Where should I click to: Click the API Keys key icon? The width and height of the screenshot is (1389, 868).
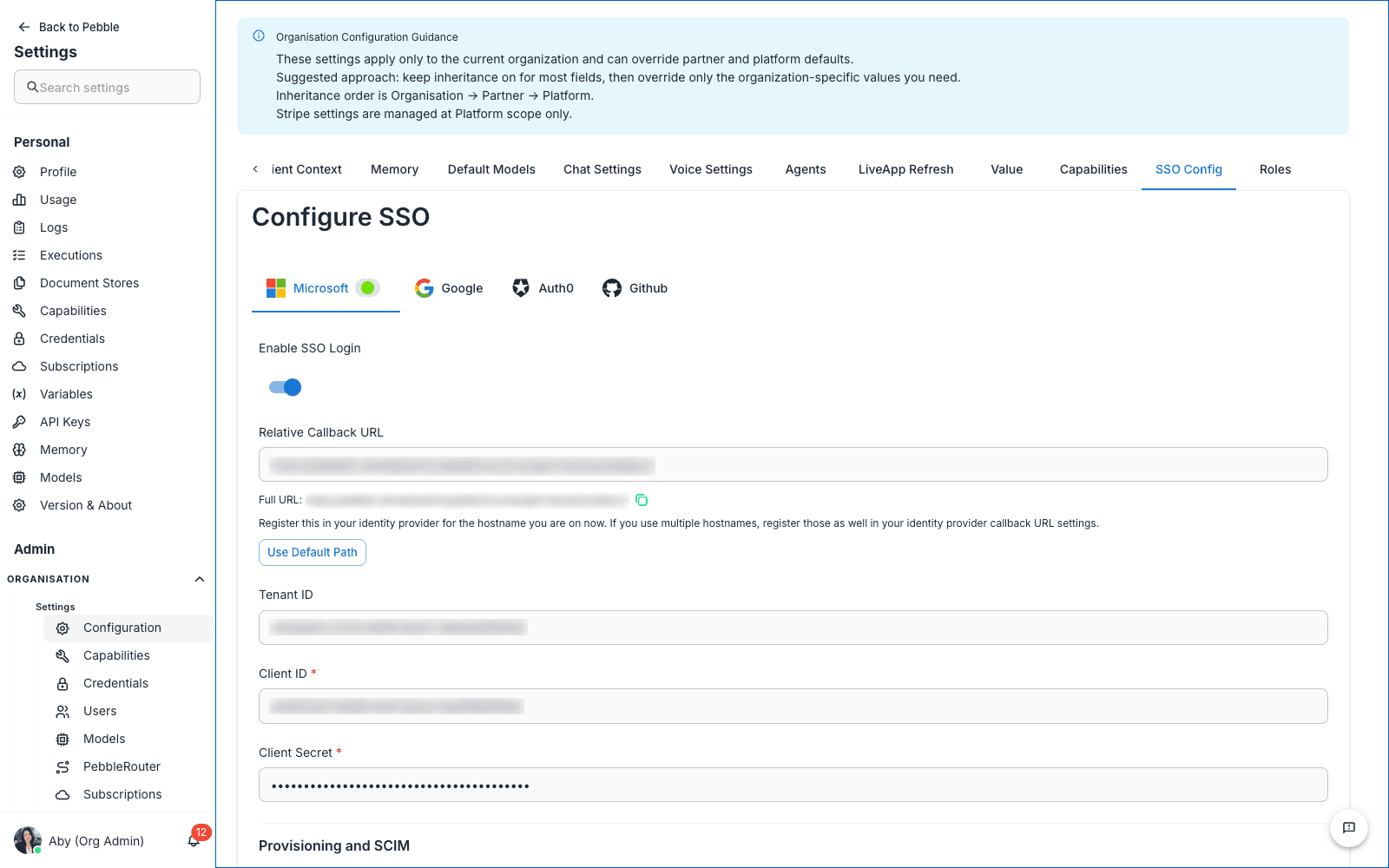click(x=19, y=422)
